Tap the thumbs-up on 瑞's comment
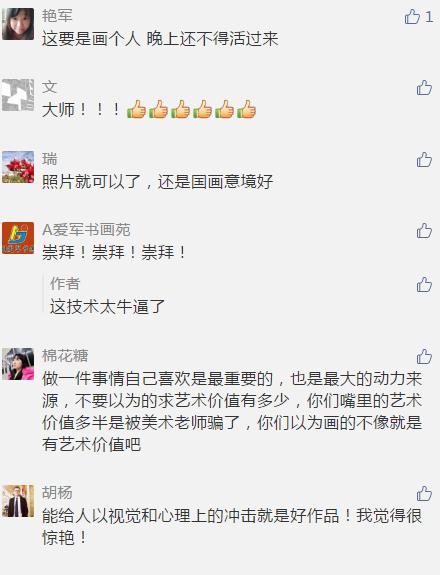The width and height of the screenshot is (440, 575). pyautogui.click(x=424, y=160)
